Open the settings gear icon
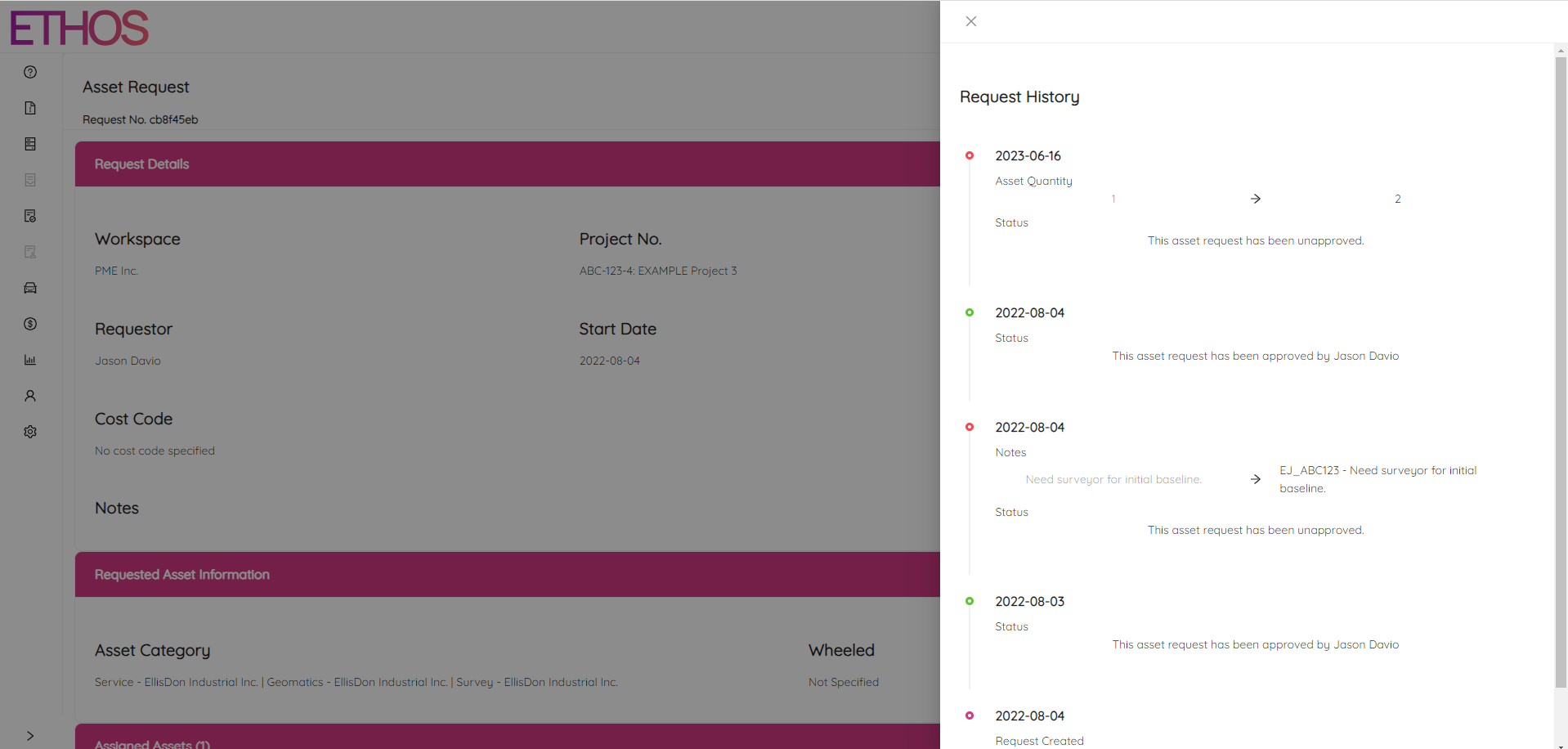This screenshot has width=1568, height=749. click(x=30, y=431)
